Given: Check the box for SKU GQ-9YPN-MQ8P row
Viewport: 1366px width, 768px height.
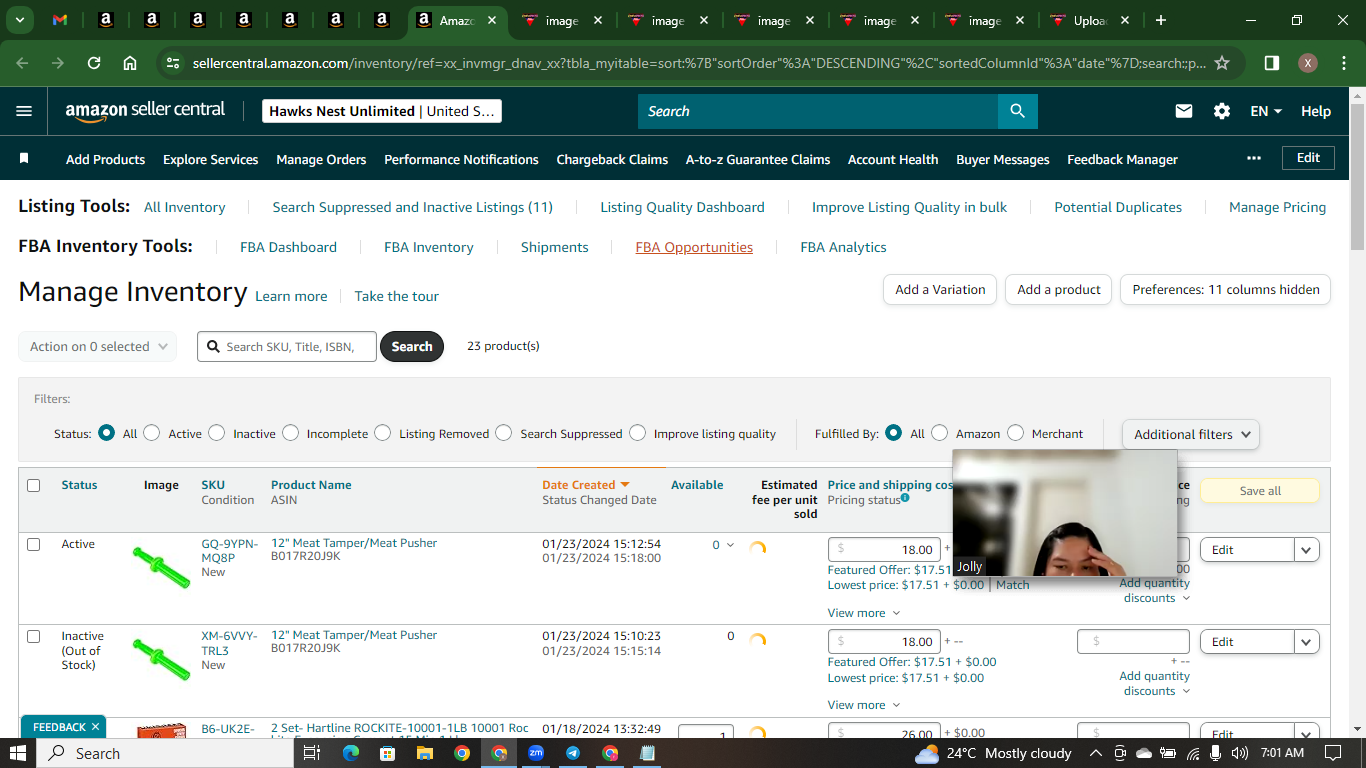Looking at the screenshot, I should 34,545.
